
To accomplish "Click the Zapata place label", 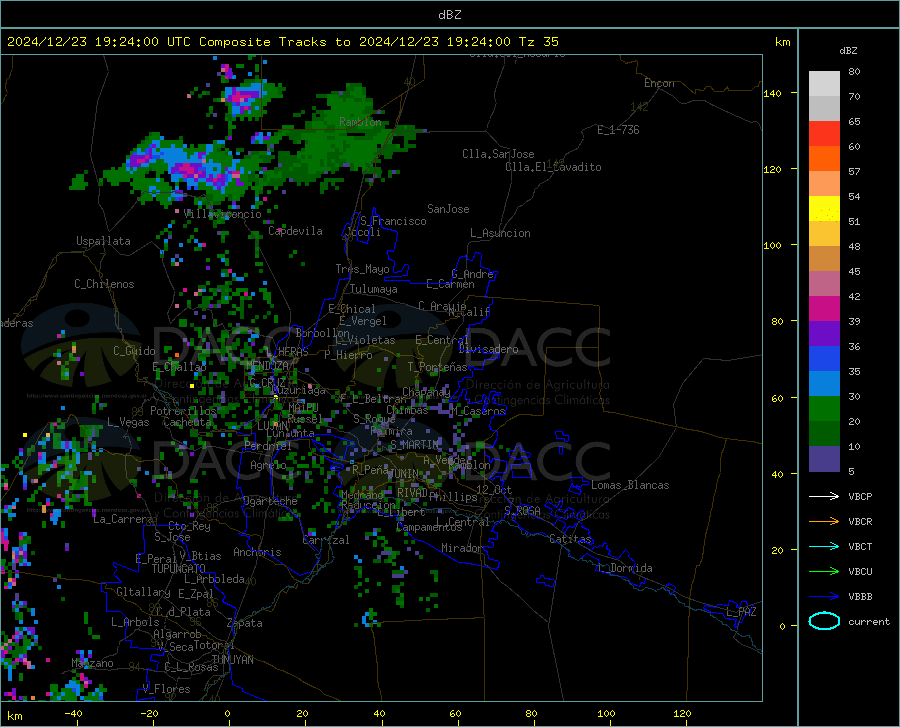I will pyautogui.click(x=245, y=623).
